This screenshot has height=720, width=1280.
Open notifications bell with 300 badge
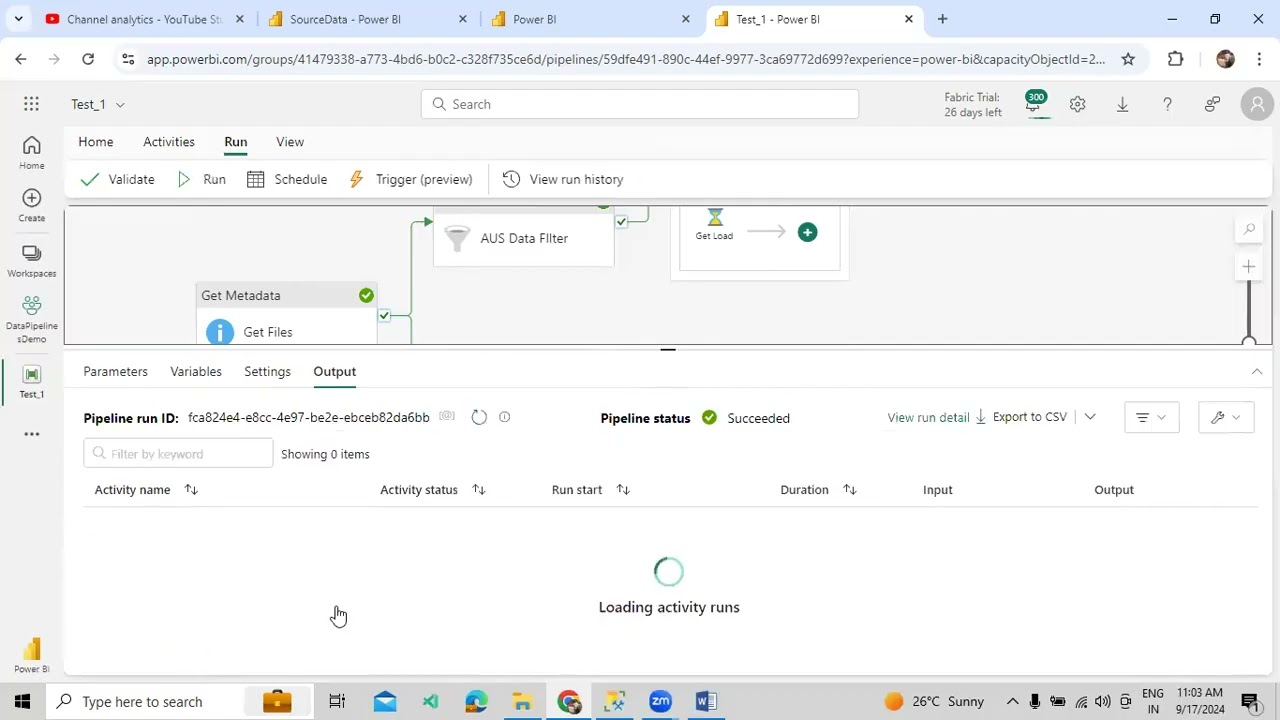tap(1034, 103)
